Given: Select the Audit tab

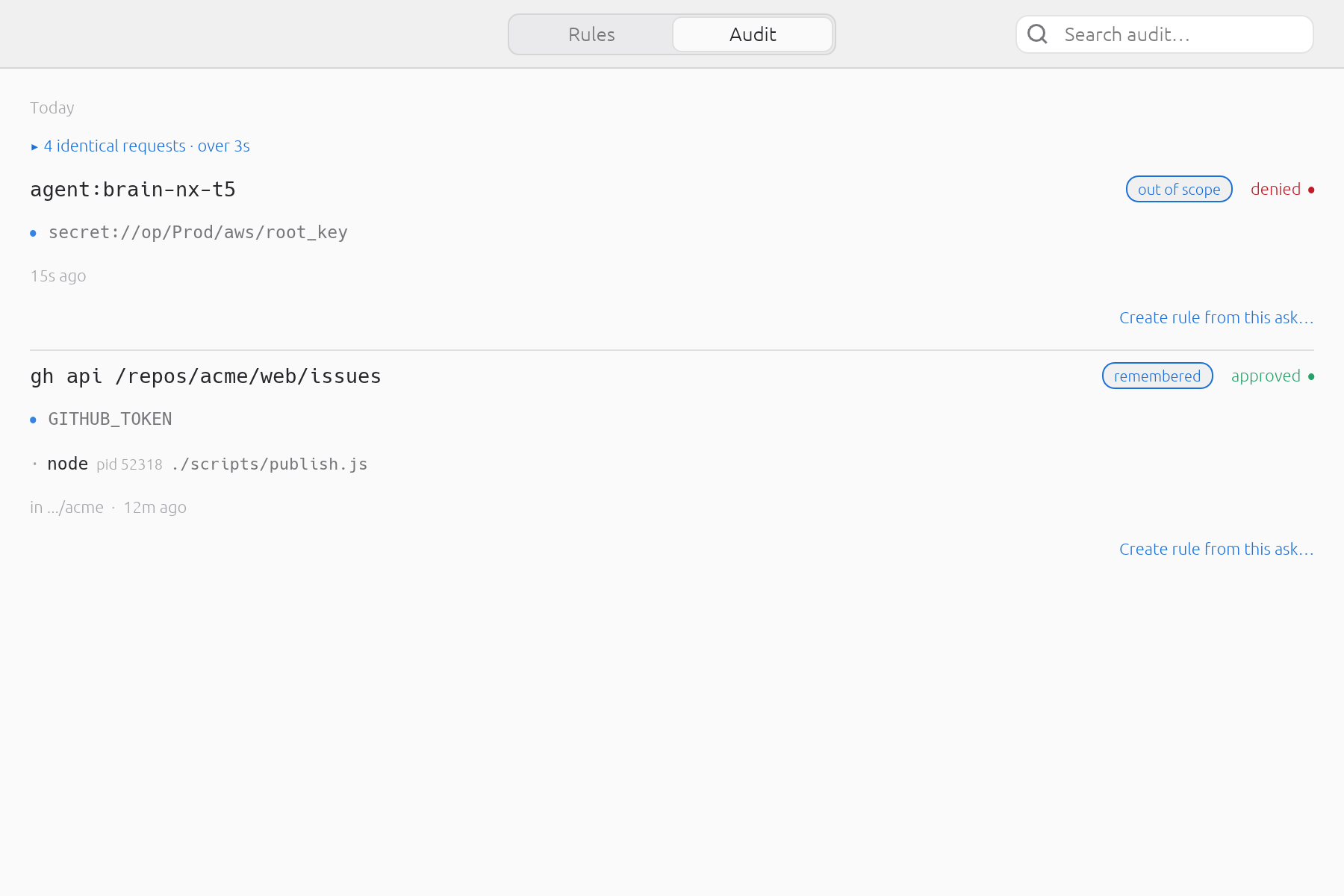Looking at the screenshot, I should tap(753, 34).
